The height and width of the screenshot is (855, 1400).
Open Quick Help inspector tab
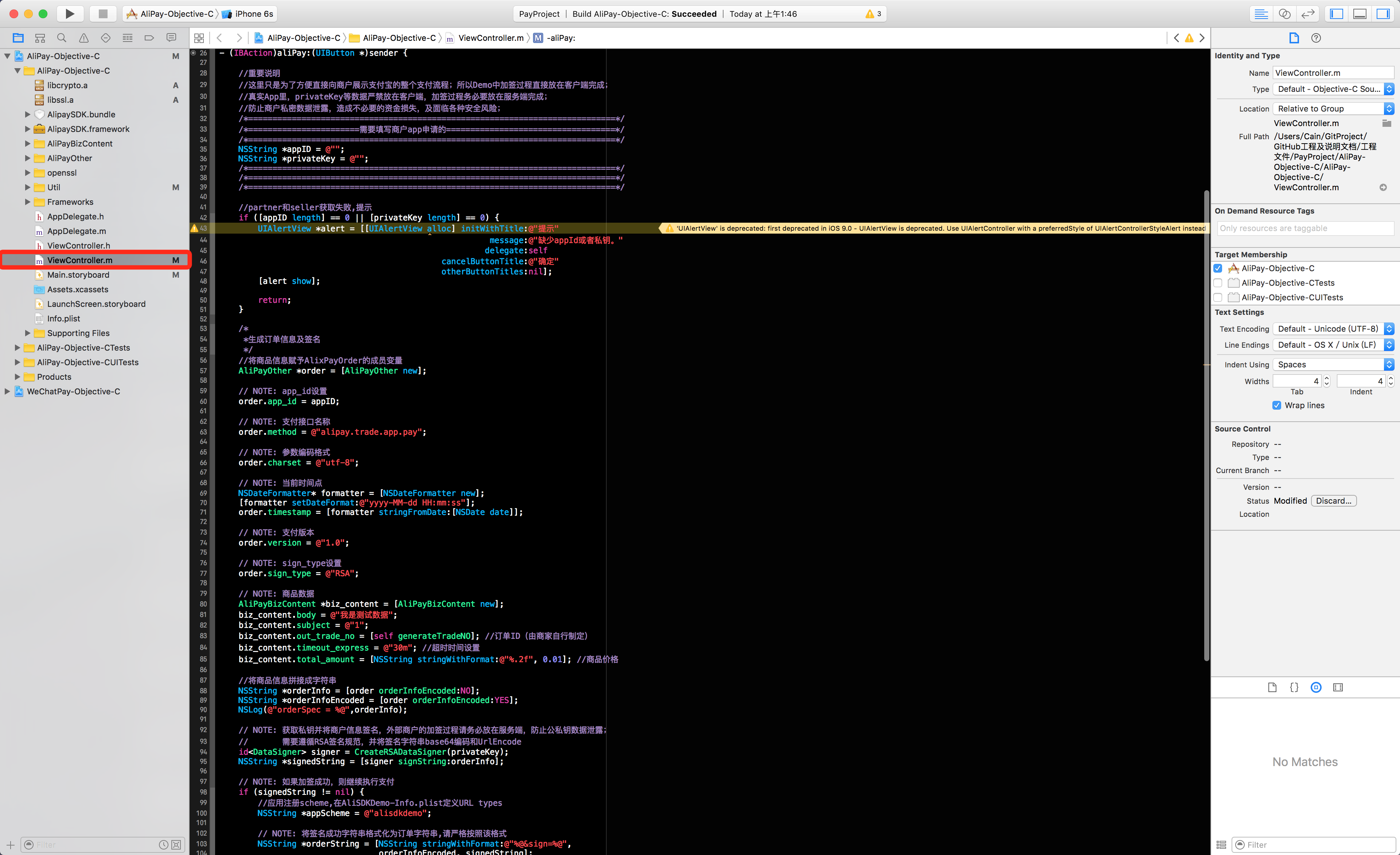pyautogui.click(x=1316, y=38)
